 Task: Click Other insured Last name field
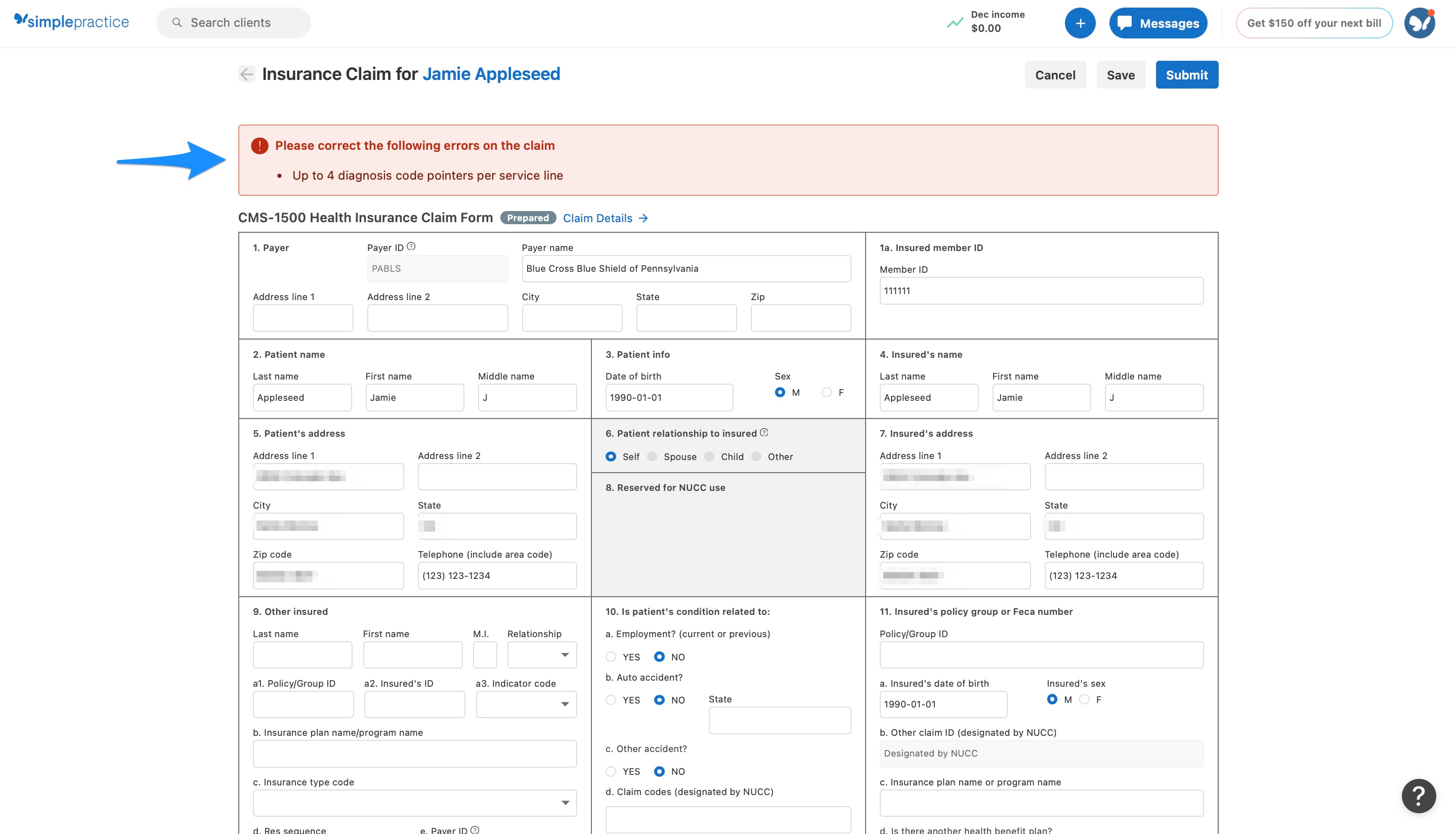(303, 655)
